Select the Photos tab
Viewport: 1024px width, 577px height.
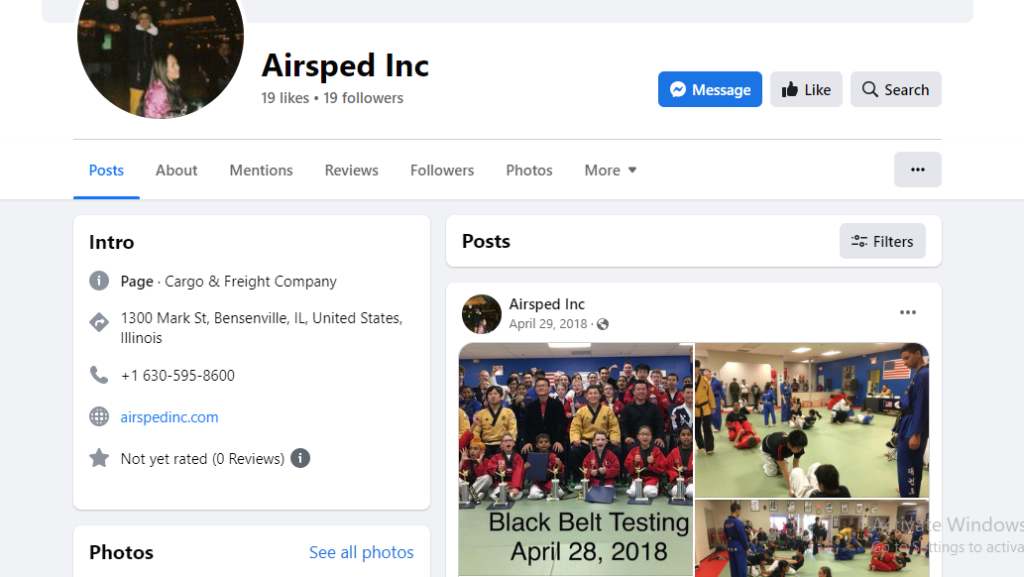[529, 170]
